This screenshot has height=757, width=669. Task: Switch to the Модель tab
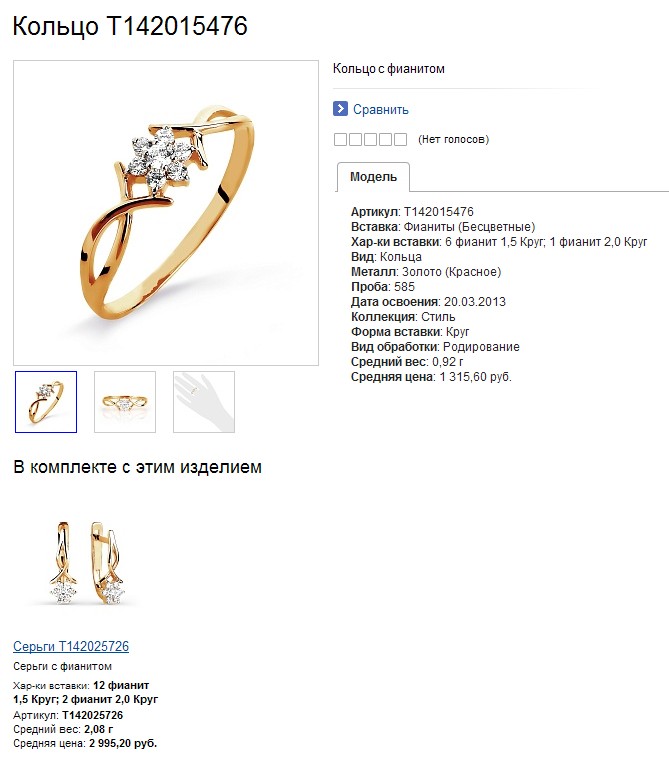click(x=373, y=177)
